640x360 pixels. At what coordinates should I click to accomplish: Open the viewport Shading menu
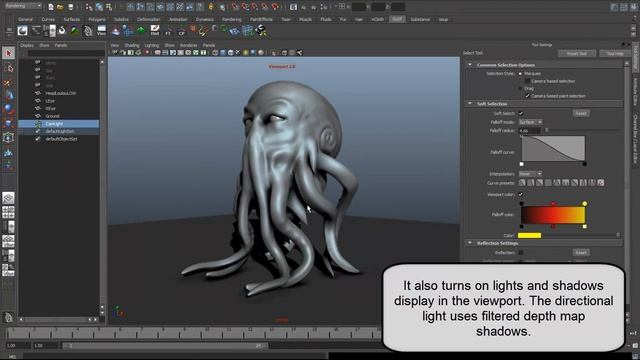132,45
